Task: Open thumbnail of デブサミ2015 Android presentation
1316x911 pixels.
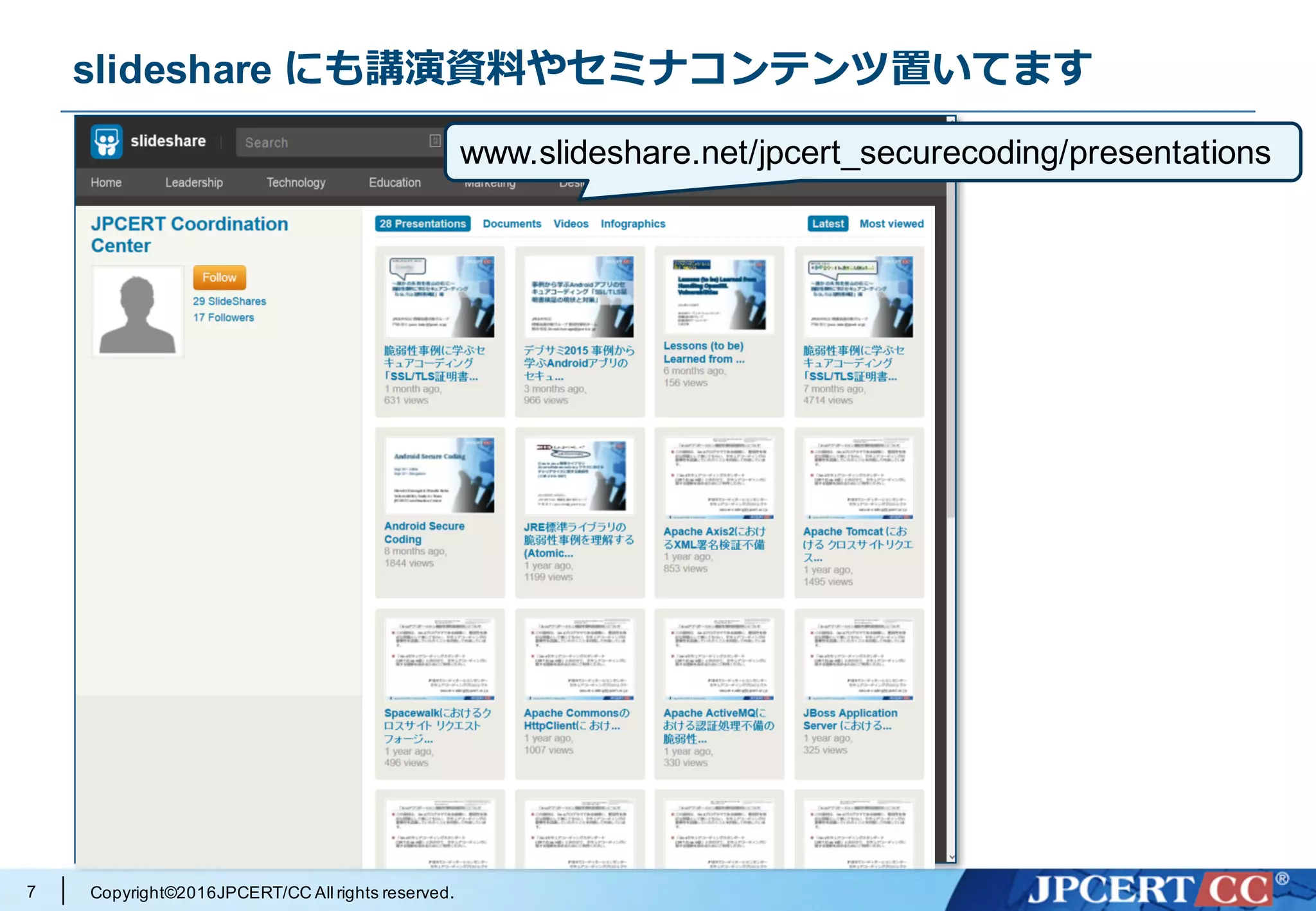Action: pyautogui.click(x=580, y=297)
